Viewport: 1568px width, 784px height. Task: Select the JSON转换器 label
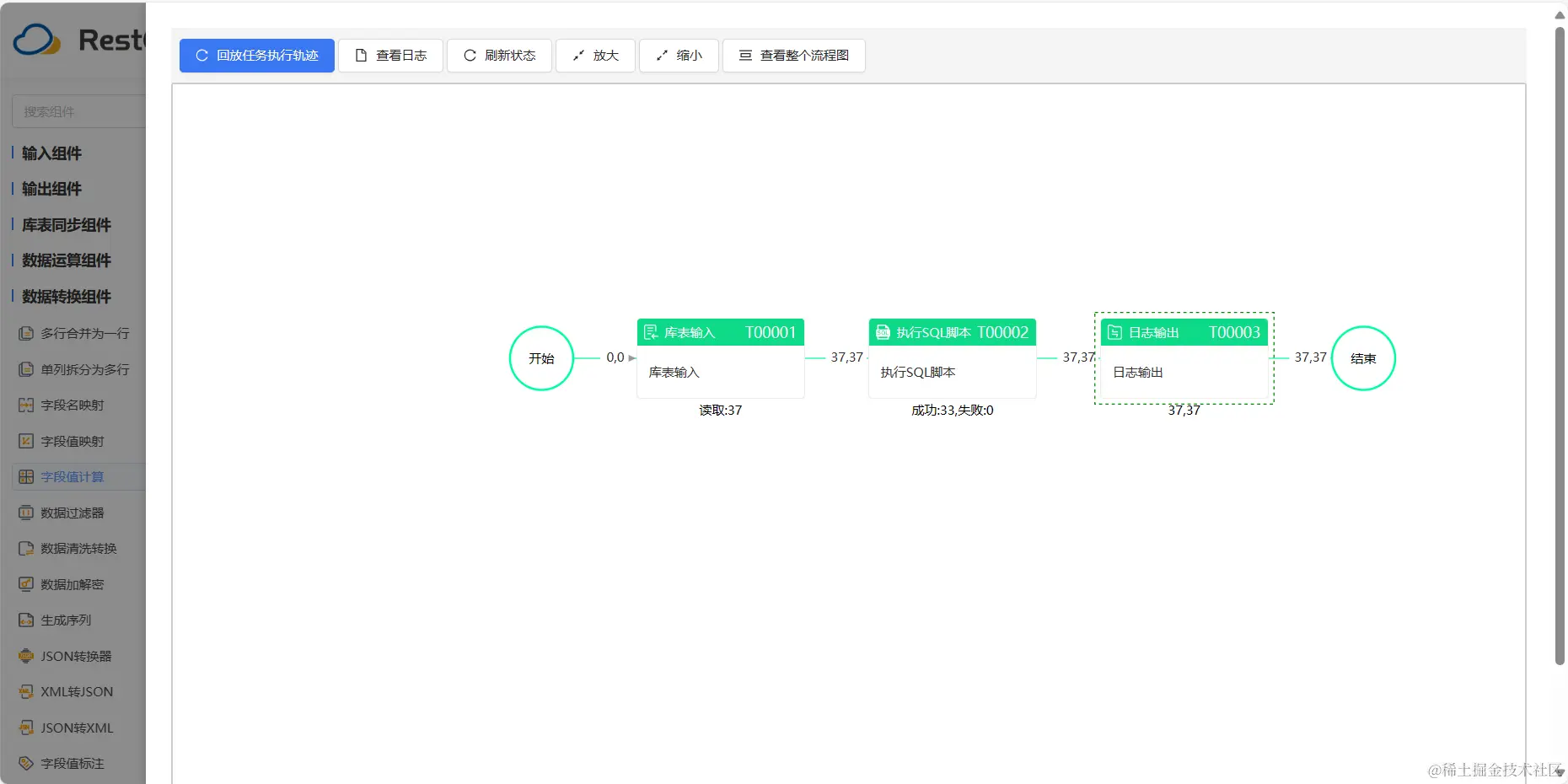click(76, 656)
